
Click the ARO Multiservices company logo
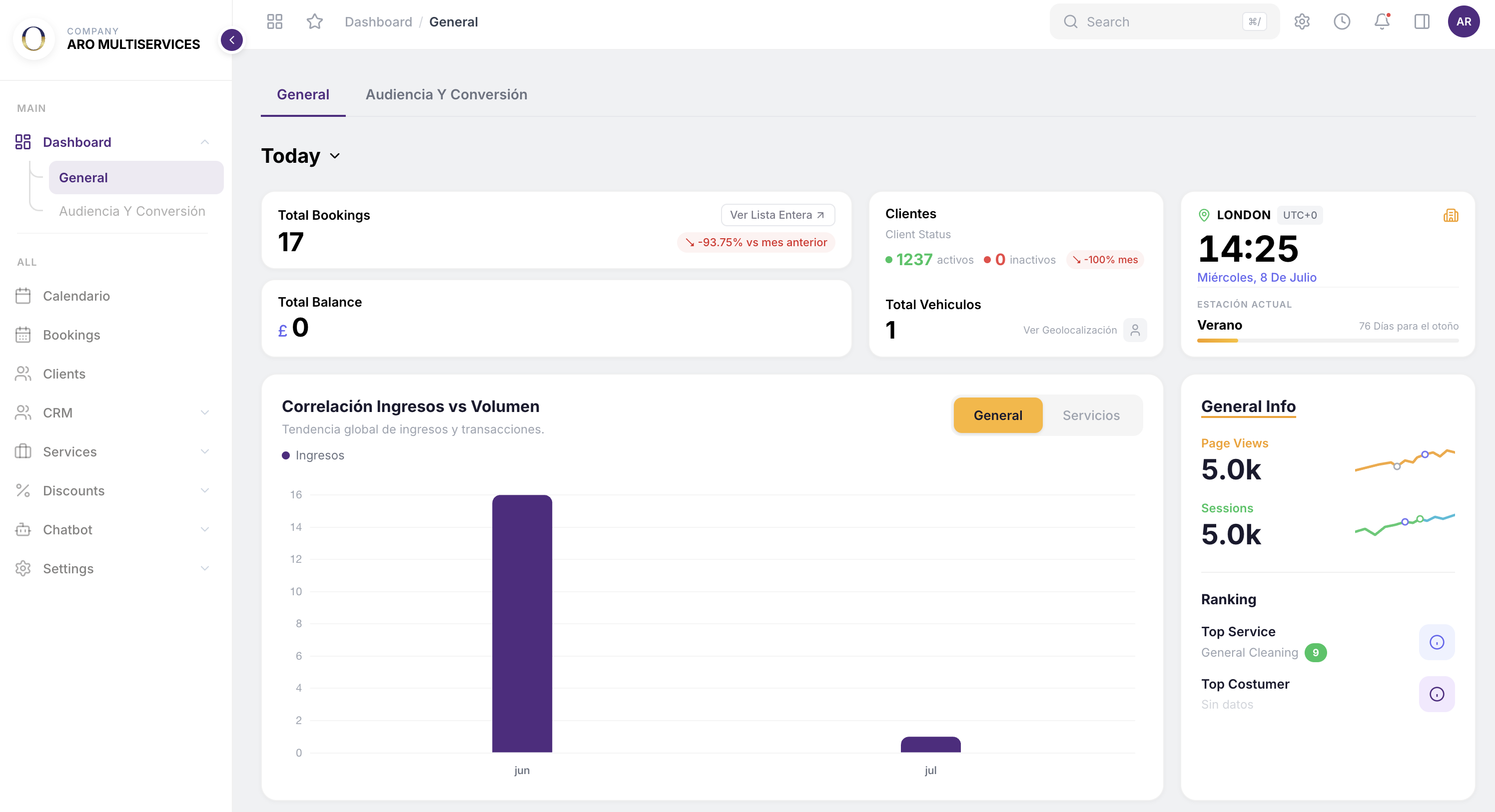coord(33,39)
